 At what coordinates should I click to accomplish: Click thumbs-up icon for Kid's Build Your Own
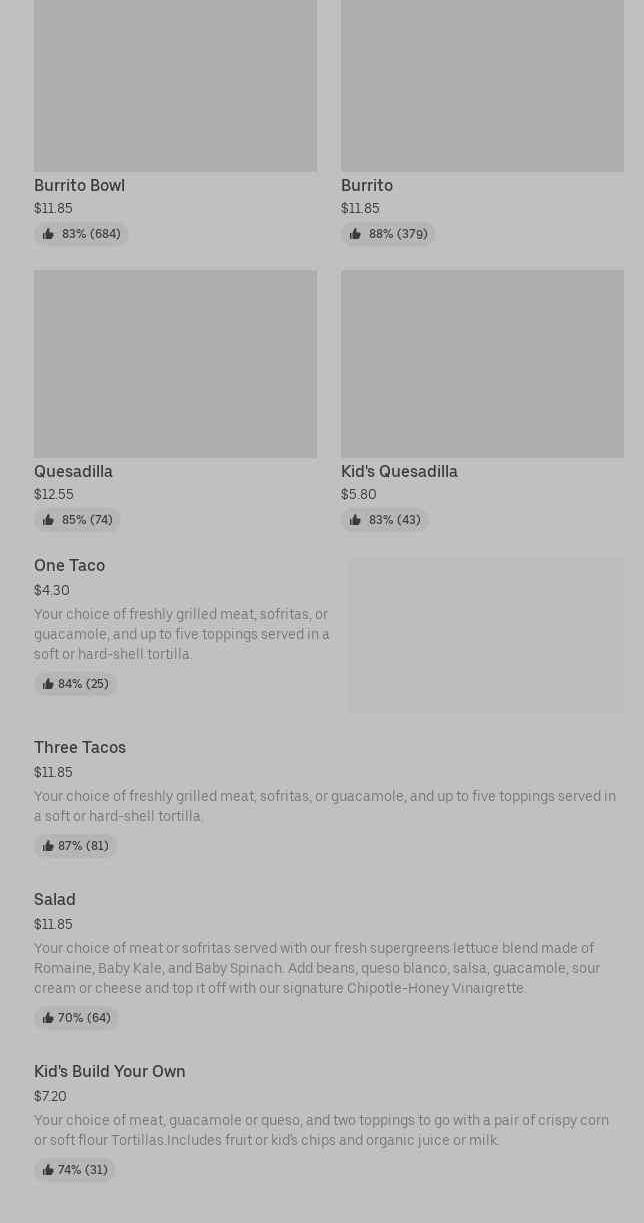point(48,1170)
